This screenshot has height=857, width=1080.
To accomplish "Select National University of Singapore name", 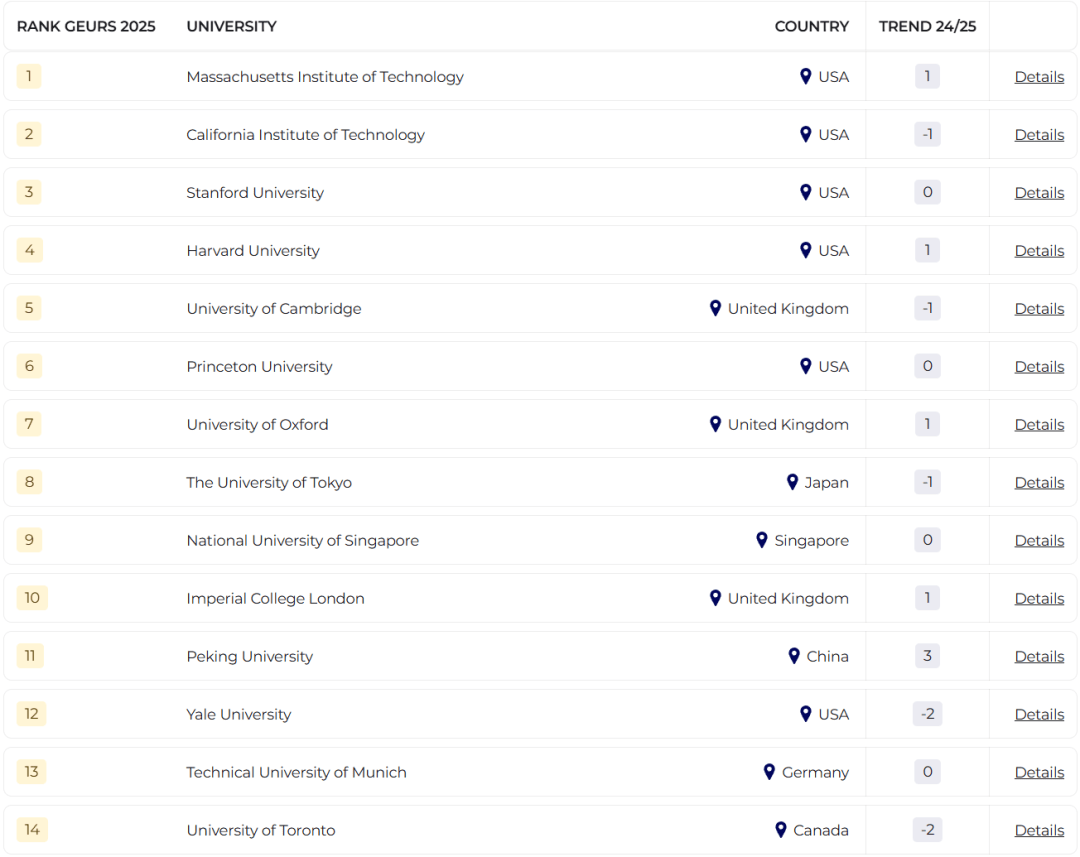I will [x=303, y=541].
